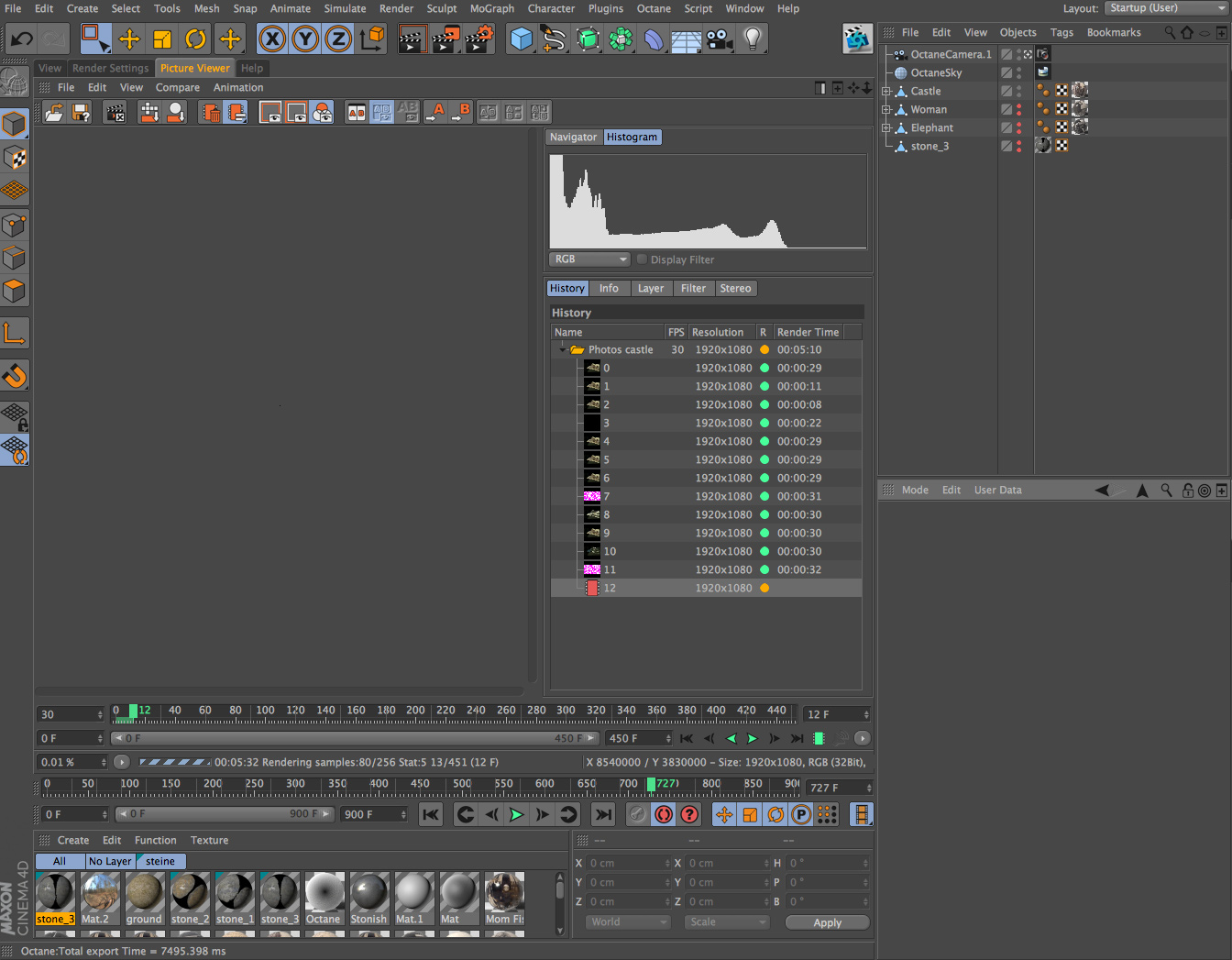Screen dimensions: 1232x960
Task: Click the main timeline Play button
Action: click(517, 814)
